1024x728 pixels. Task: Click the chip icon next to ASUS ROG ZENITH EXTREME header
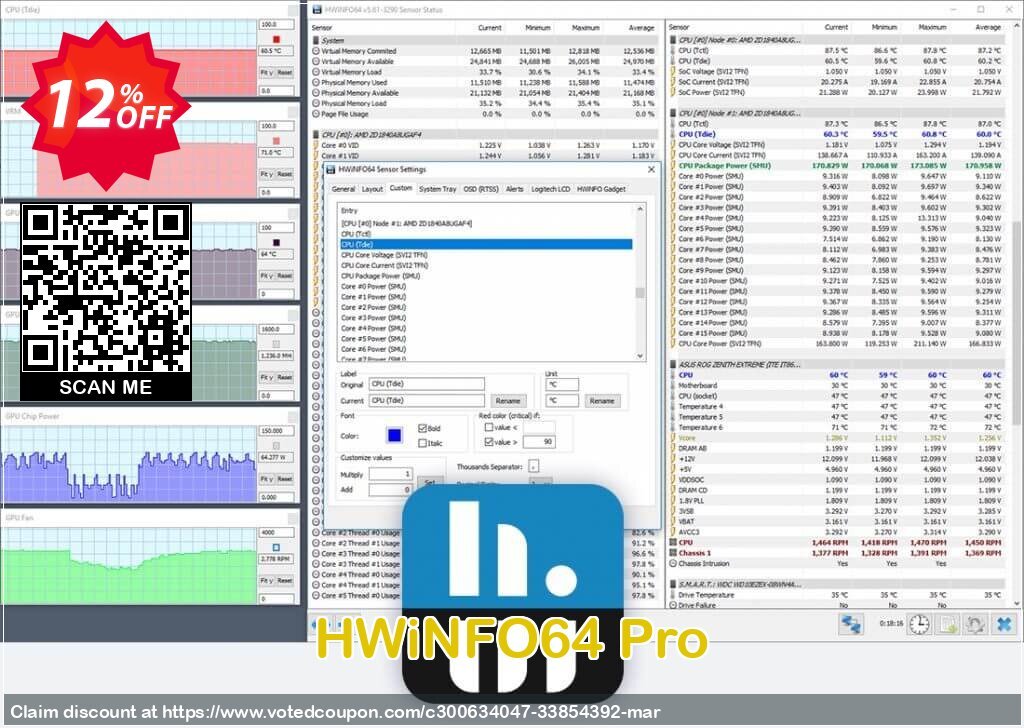673,364
